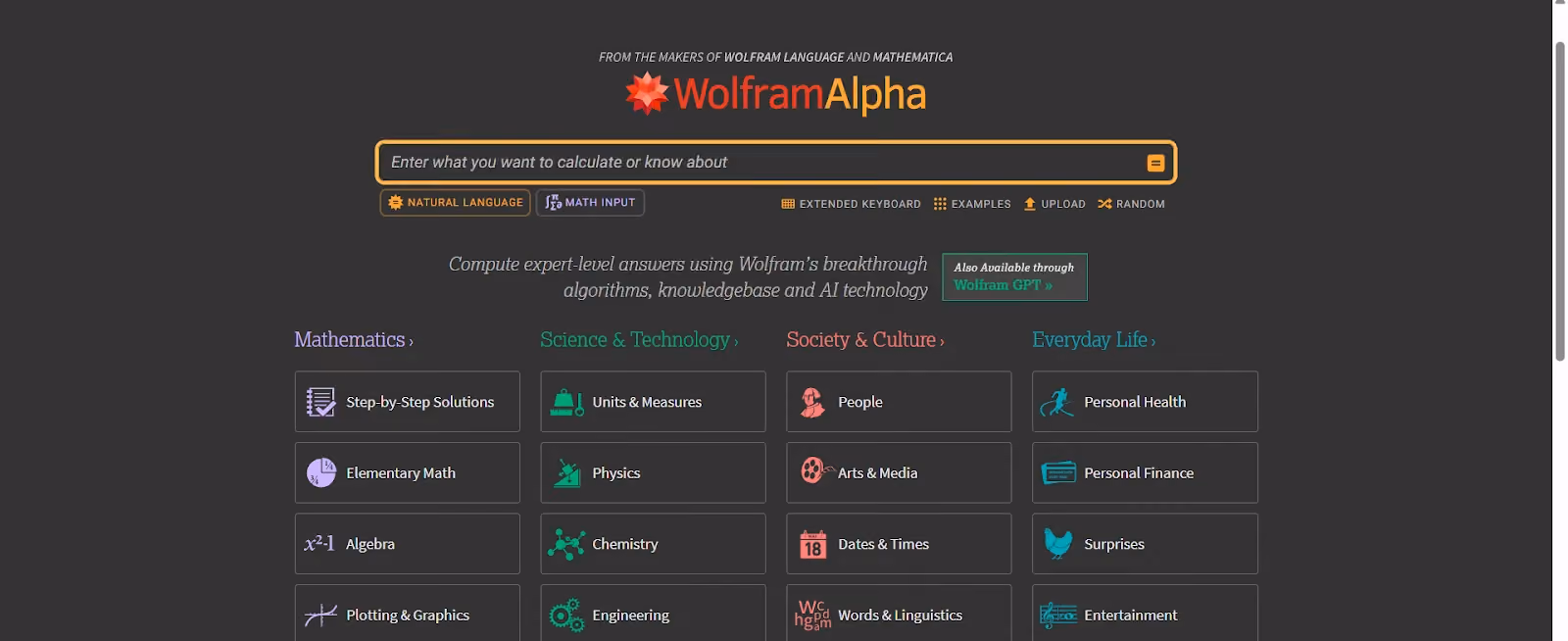Click the Elementary Math pie icon
The image size is (1568, 641).
click(320, 472)
